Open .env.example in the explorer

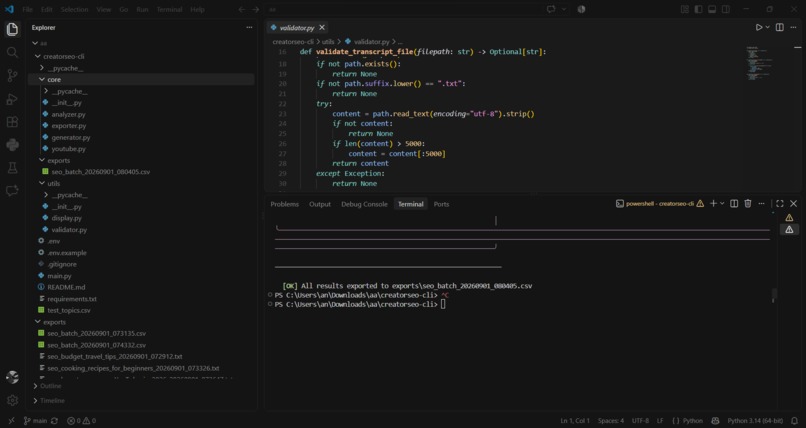(67, 253)
